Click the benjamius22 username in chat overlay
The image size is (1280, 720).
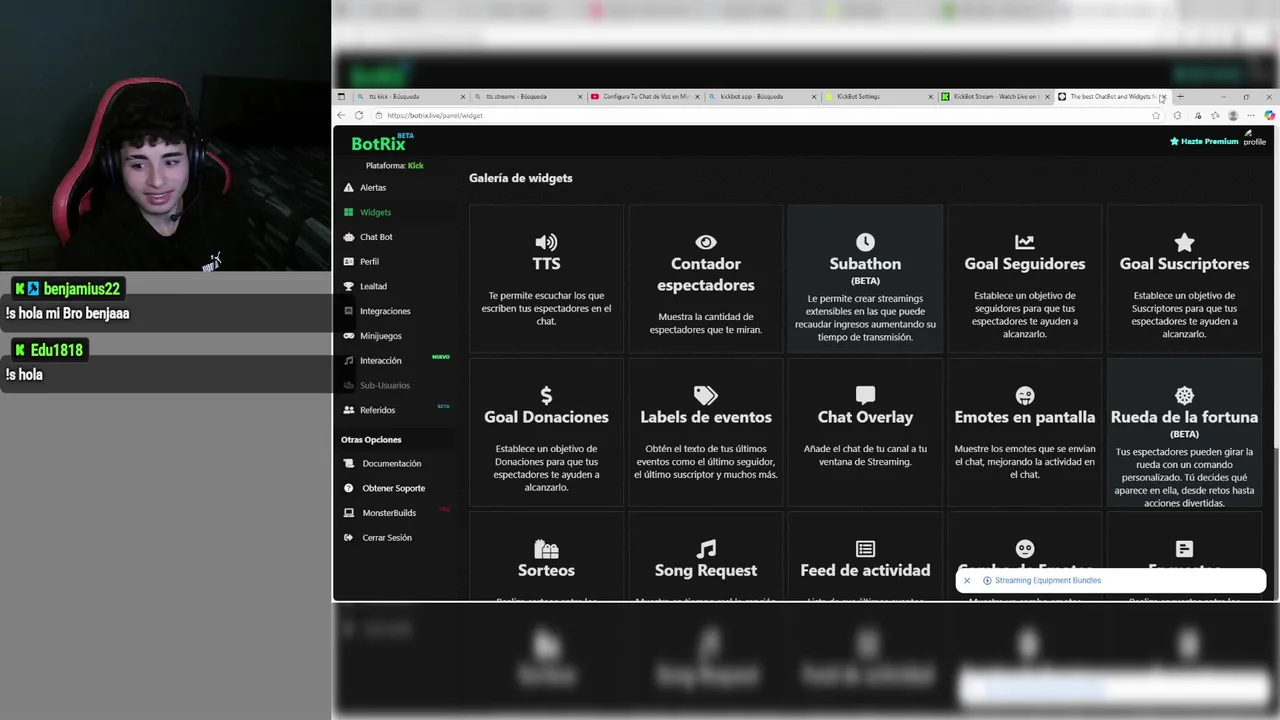(81, 289)
